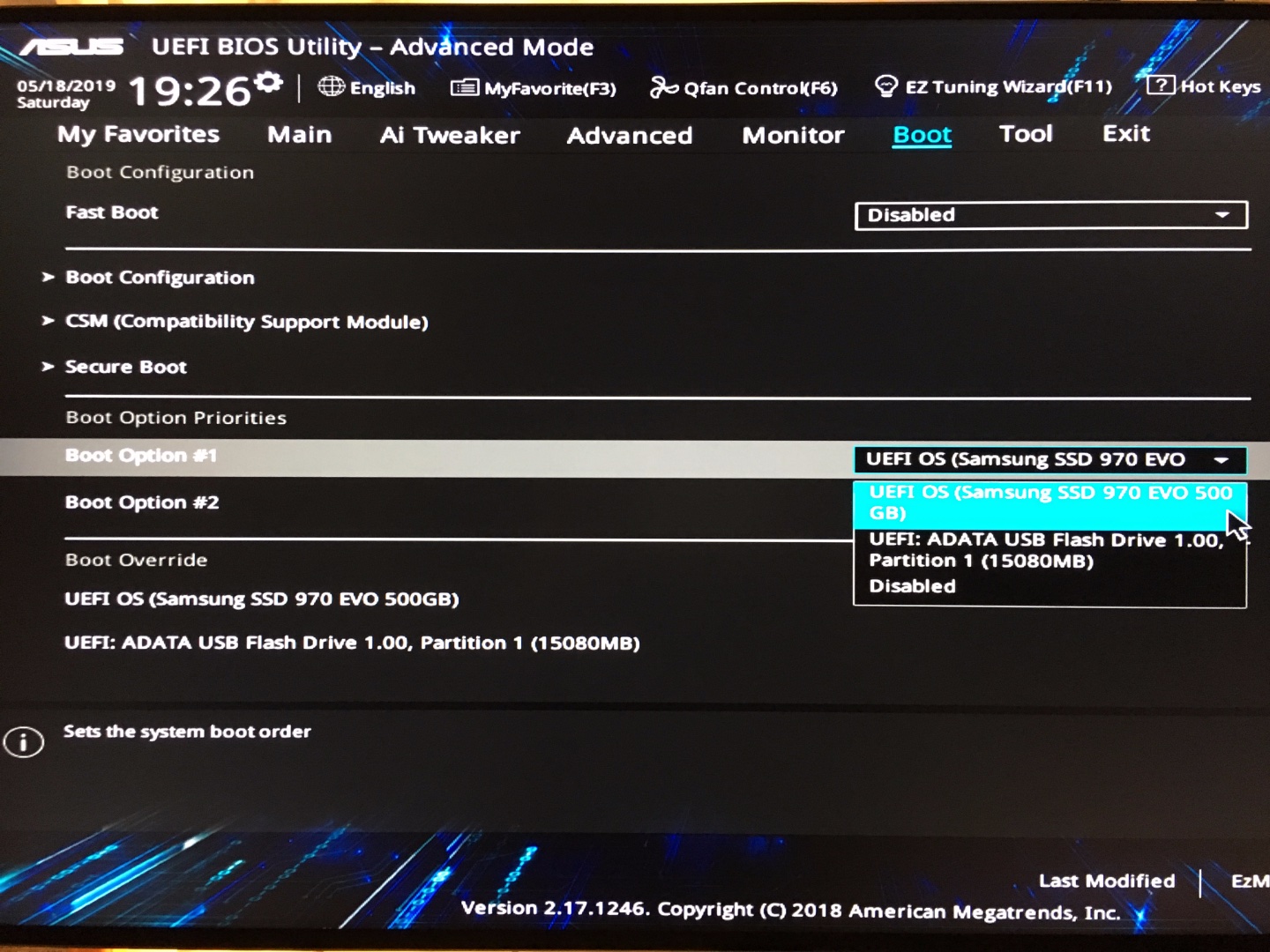
Task: Click the Saturday weekday label
Action: 53,103
